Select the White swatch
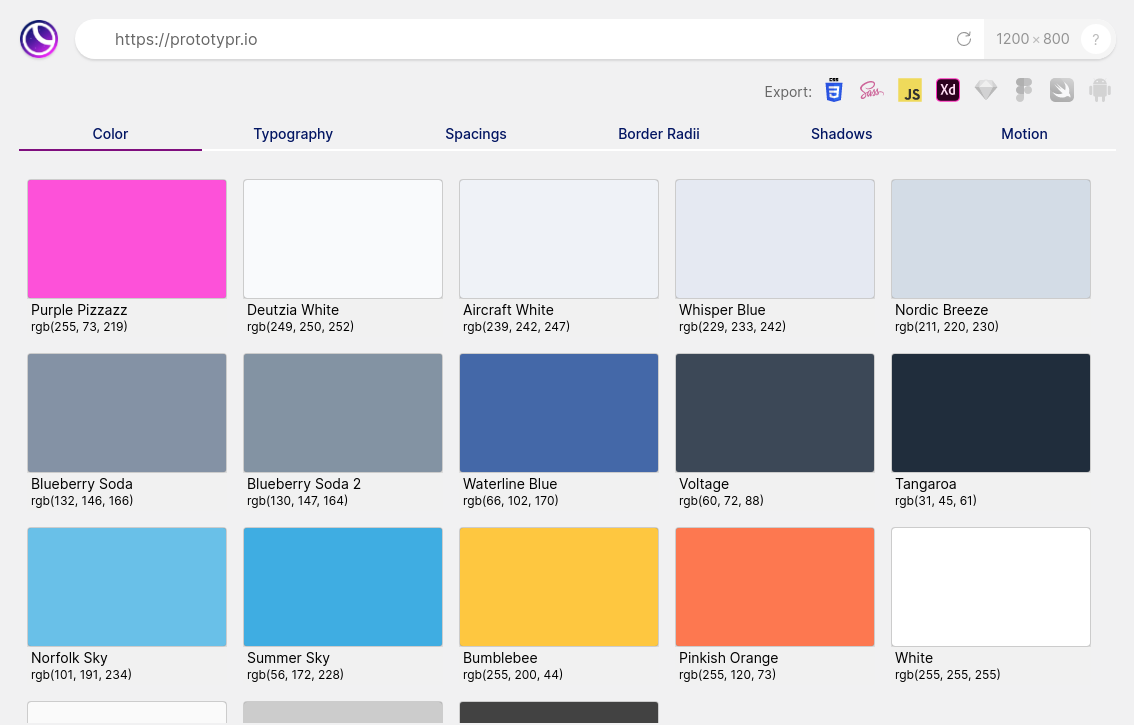 (x=991, y=587)
